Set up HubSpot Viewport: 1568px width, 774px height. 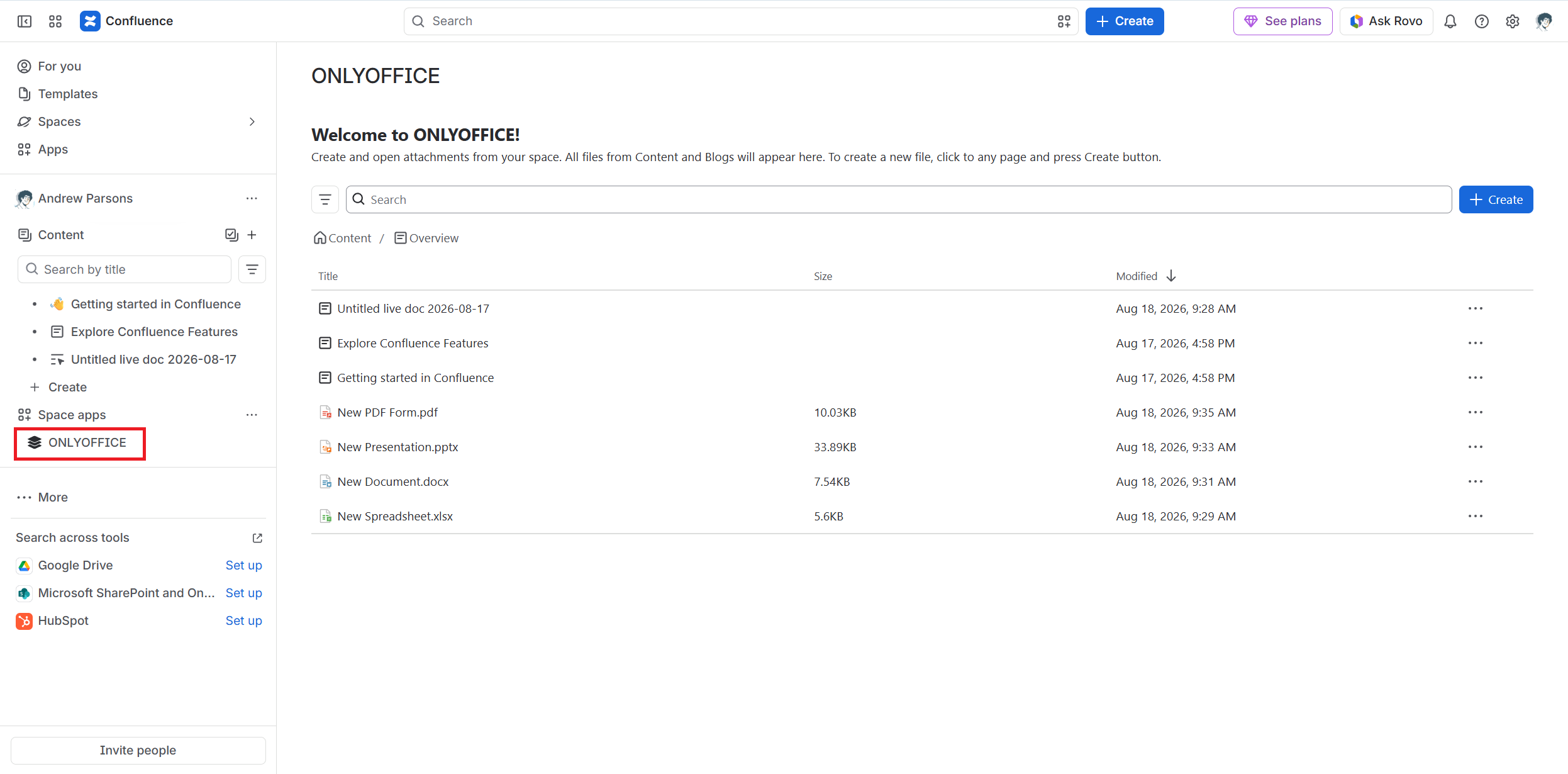click(243, 620)
